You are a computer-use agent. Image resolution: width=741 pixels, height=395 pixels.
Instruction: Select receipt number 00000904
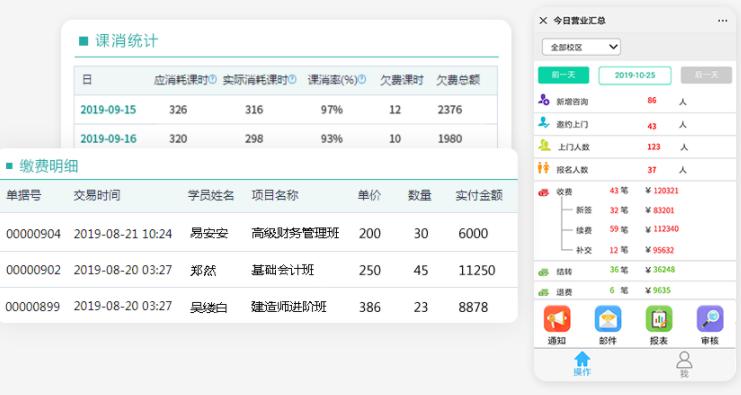(x=34, y=233)
